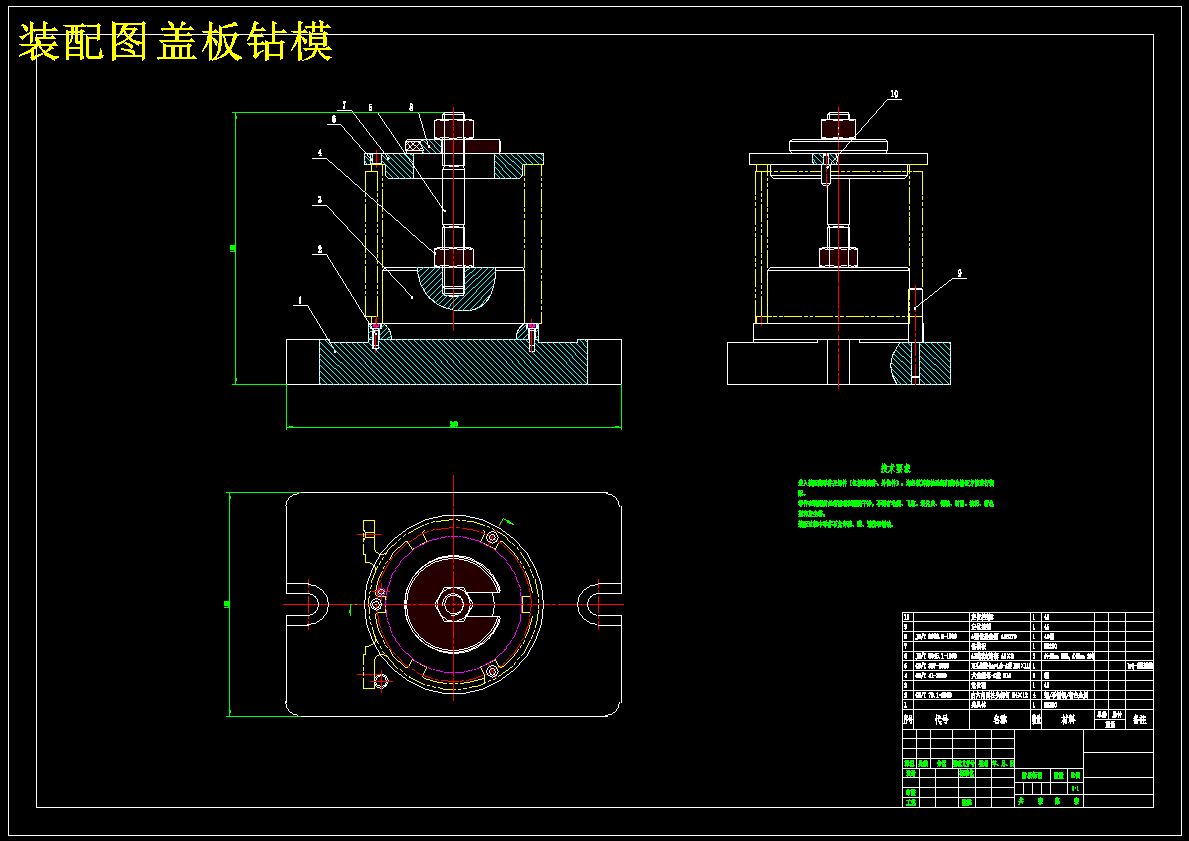Select part balloon number 1
The height and width of the screenshot is (841, 1189).
pyautogui.click(x=300, y=301)
